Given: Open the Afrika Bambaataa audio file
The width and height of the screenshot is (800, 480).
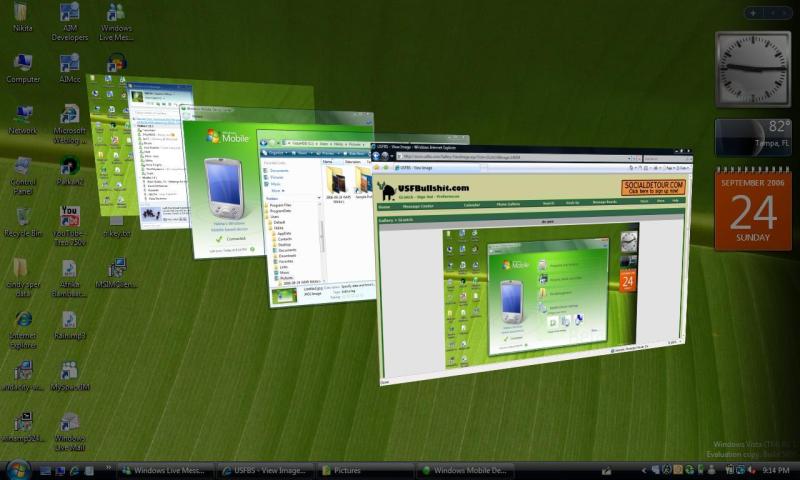Looking at the screenshot, I should click(70, 278).
